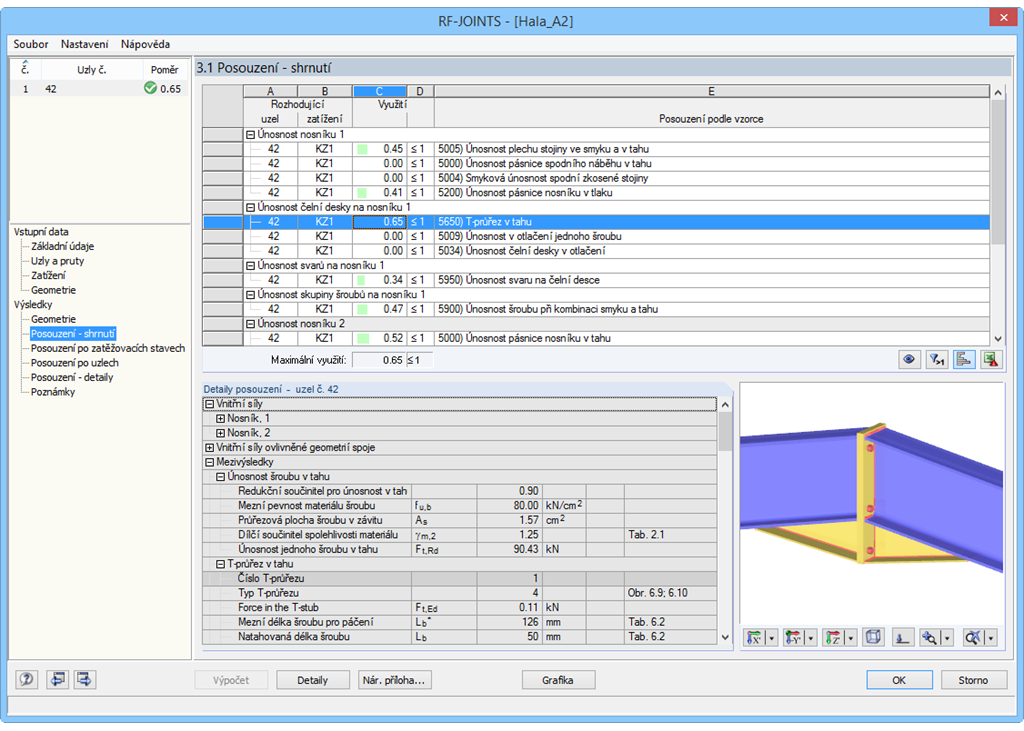The image size is (1024, 731).
Task: Click the zoom magnifier icon
Action: click(929, 638)
